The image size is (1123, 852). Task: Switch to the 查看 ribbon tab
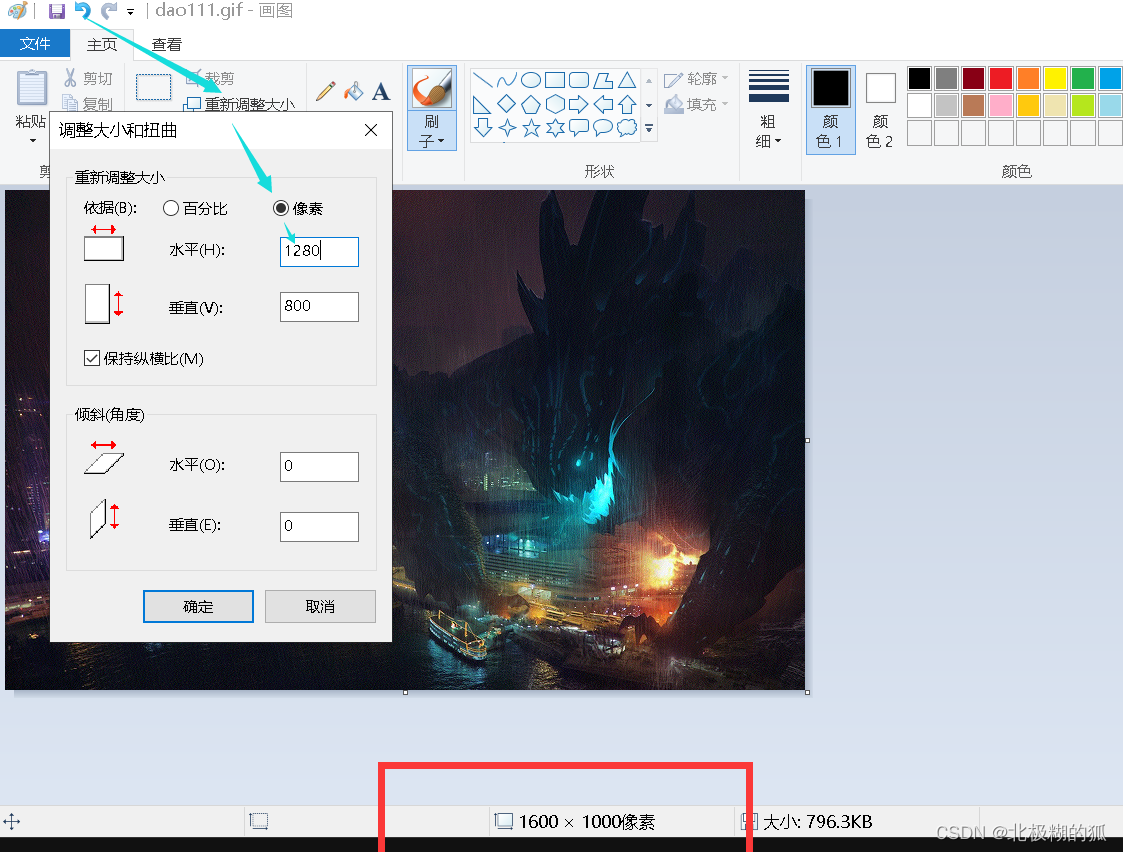[x=167, y=44]
